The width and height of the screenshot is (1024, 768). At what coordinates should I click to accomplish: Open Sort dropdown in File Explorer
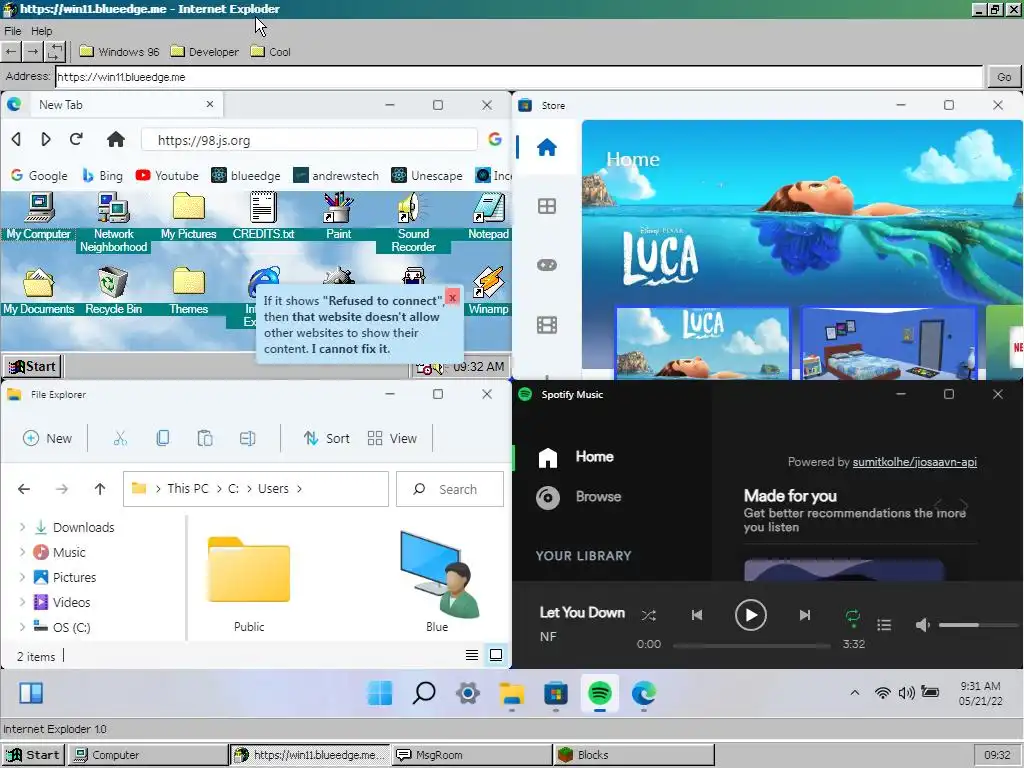click(x=327, y=438)
